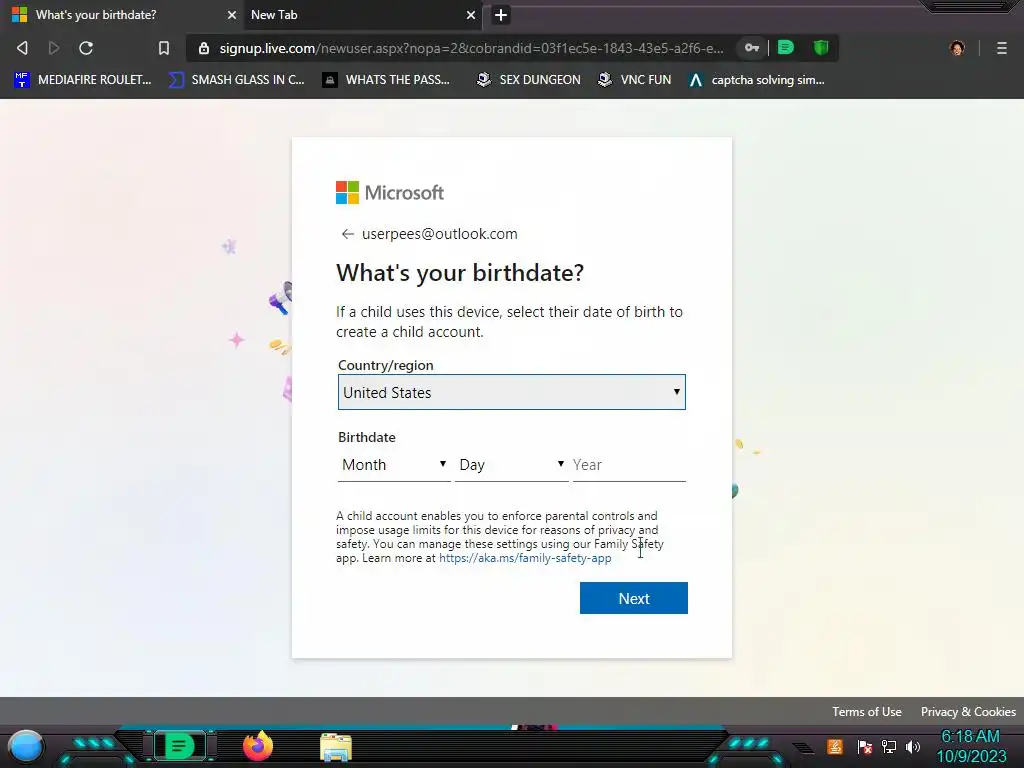This screenshot has width=1024, height=768.
Task: Go back with the browser back arrow
Action: (22, 48)
